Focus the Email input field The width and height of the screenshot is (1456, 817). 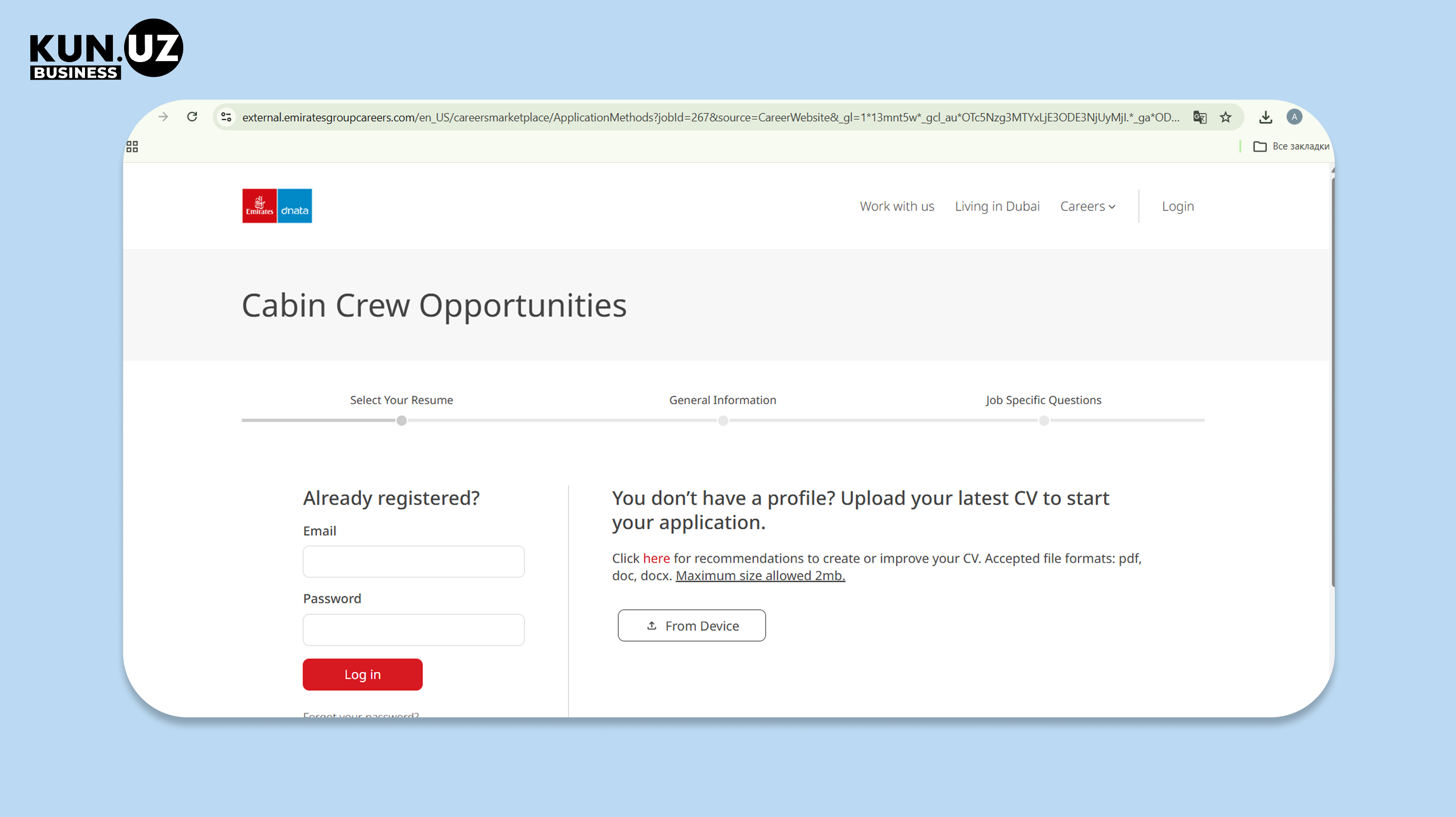[413, 561]
